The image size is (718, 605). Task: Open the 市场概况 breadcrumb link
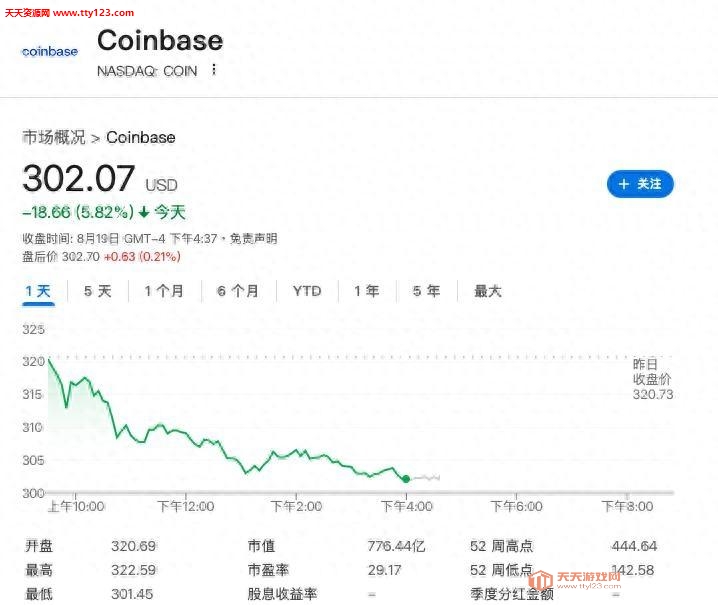[x=54, y=137]
